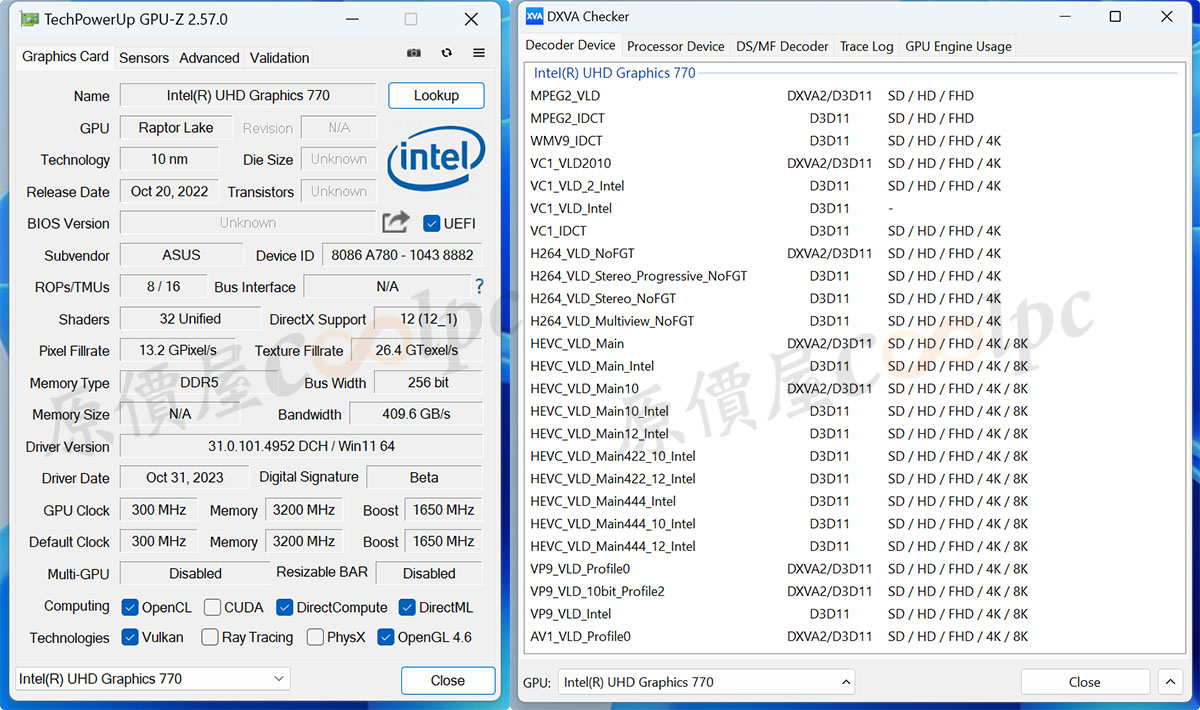Image resolution: width=1200 pixels, height=710 pixels.
Task: Click the up-arrow button beside DXVA Close
Action: tap(1170, 682)
